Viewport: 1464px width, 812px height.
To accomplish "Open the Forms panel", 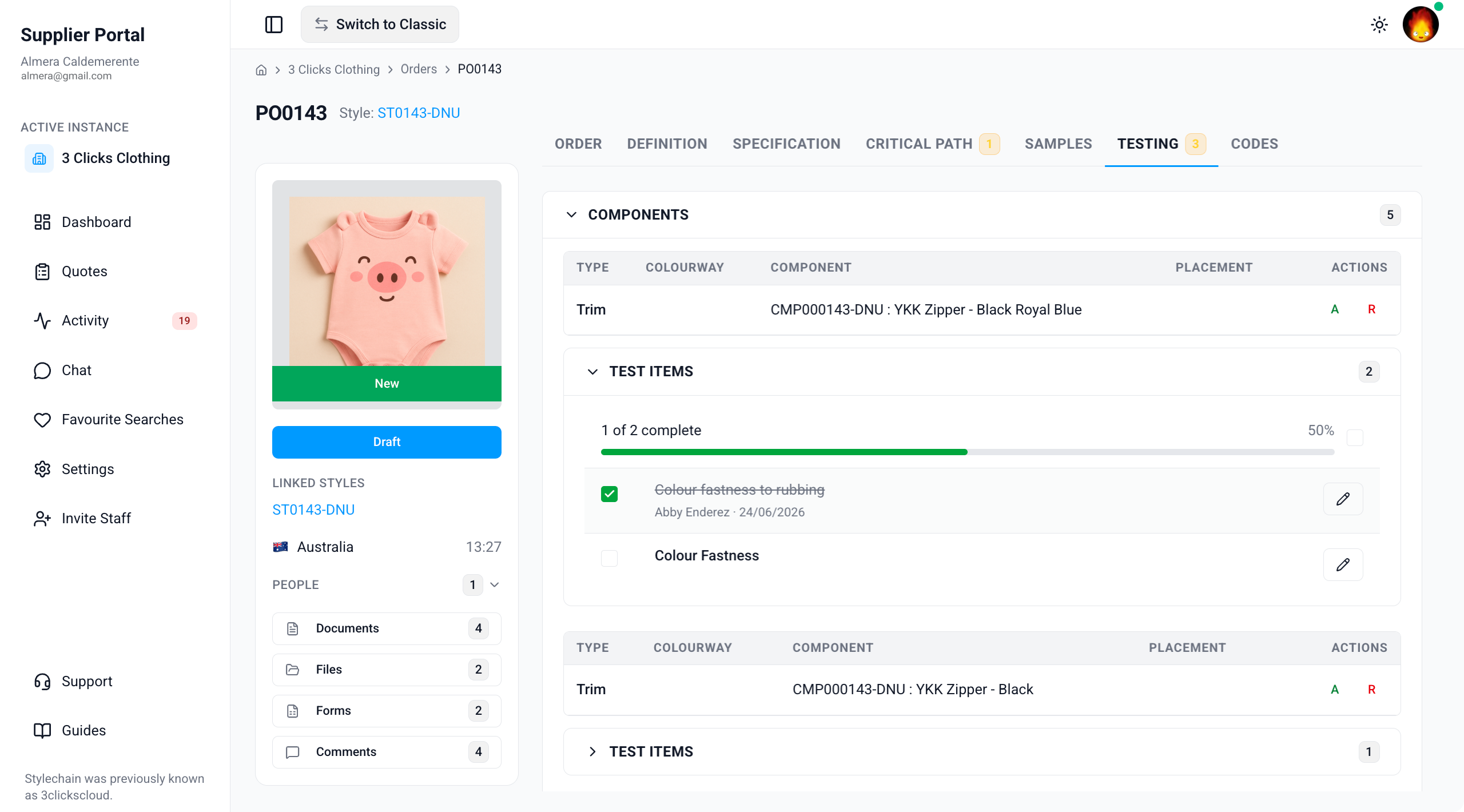I will (387, 711).
